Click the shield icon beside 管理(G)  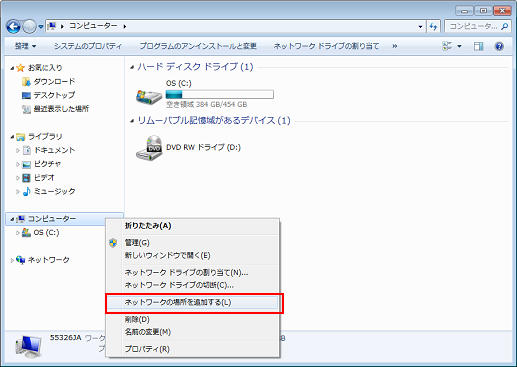[113, 243]
